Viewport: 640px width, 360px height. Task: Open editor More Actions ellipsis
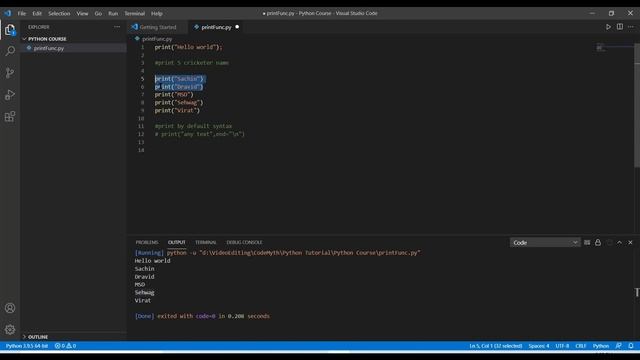[631, 27]
